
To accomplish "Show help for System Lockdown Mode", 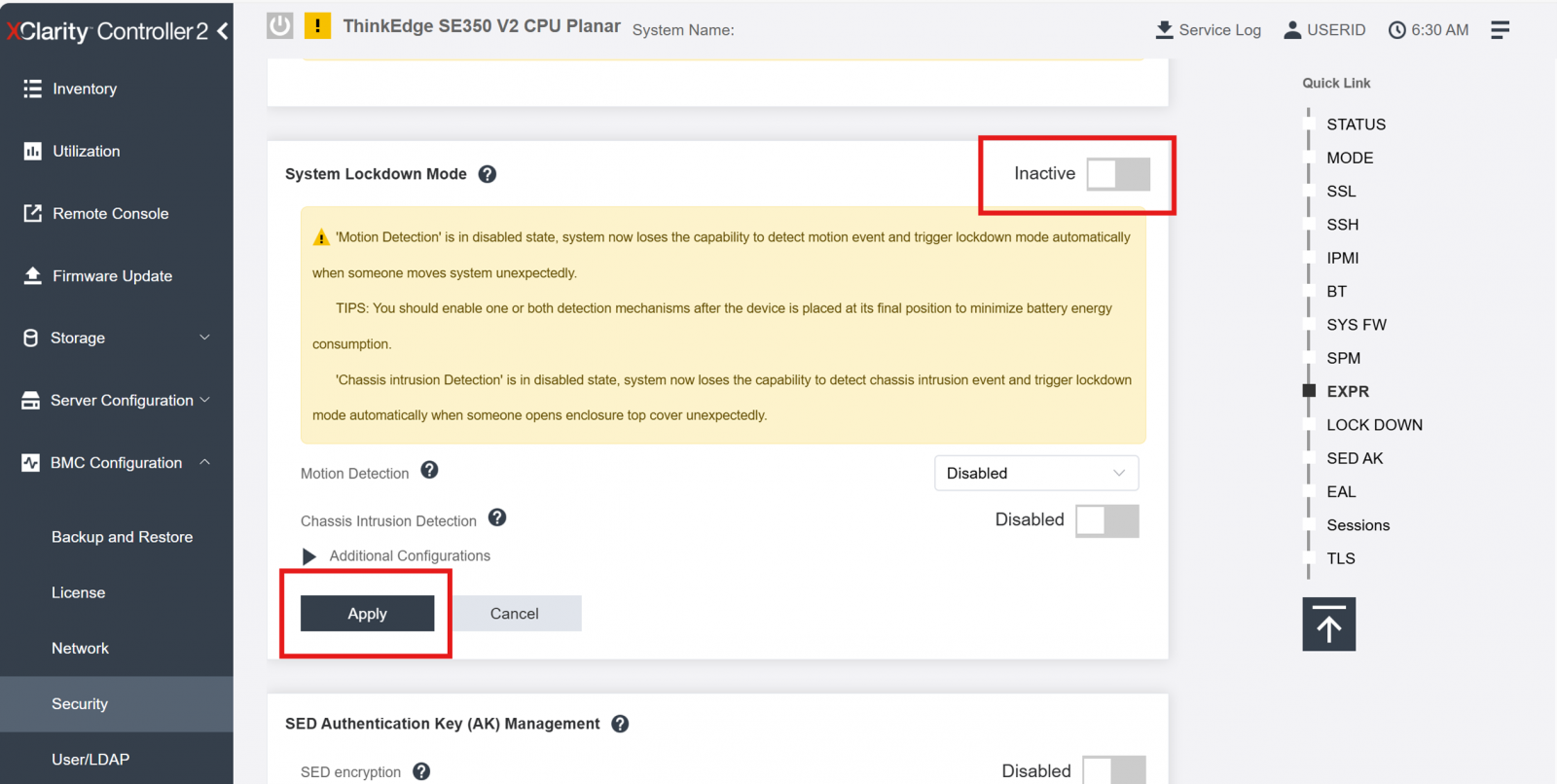I will click(488, 174).
